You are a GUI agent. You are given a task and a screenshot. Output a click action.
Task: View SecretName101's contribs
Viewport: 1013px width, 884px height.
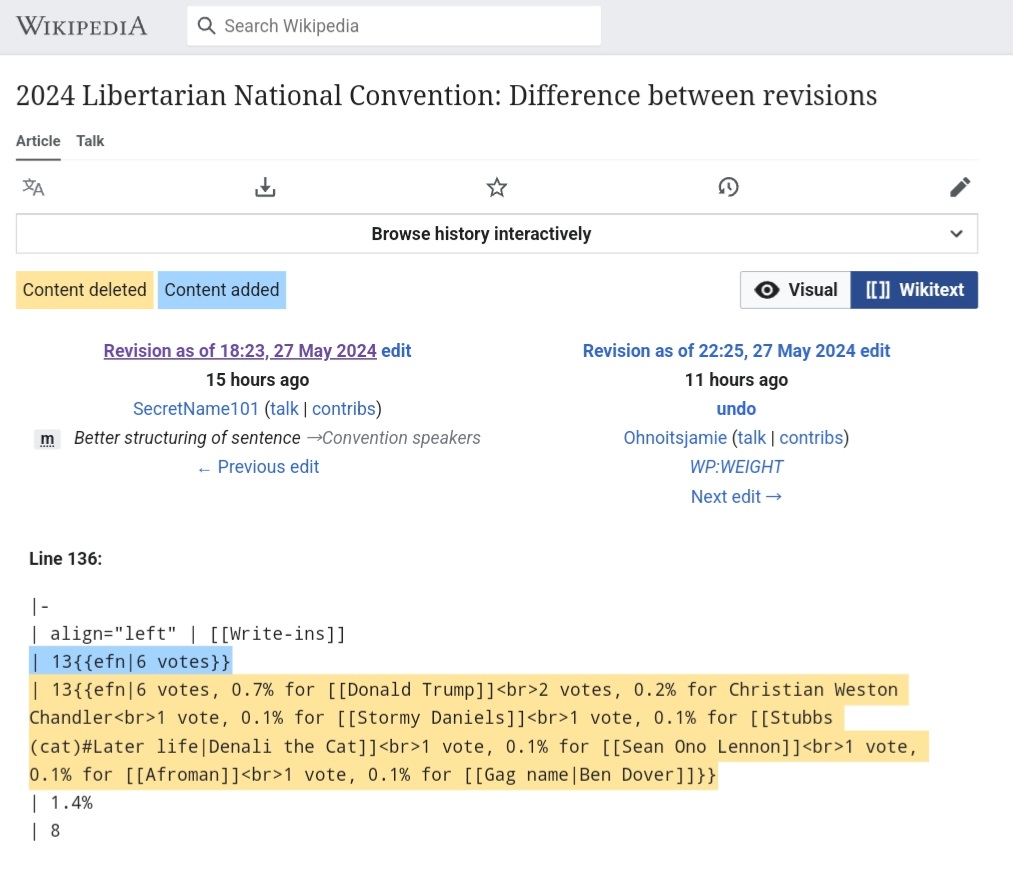click(x=344, y=409)
